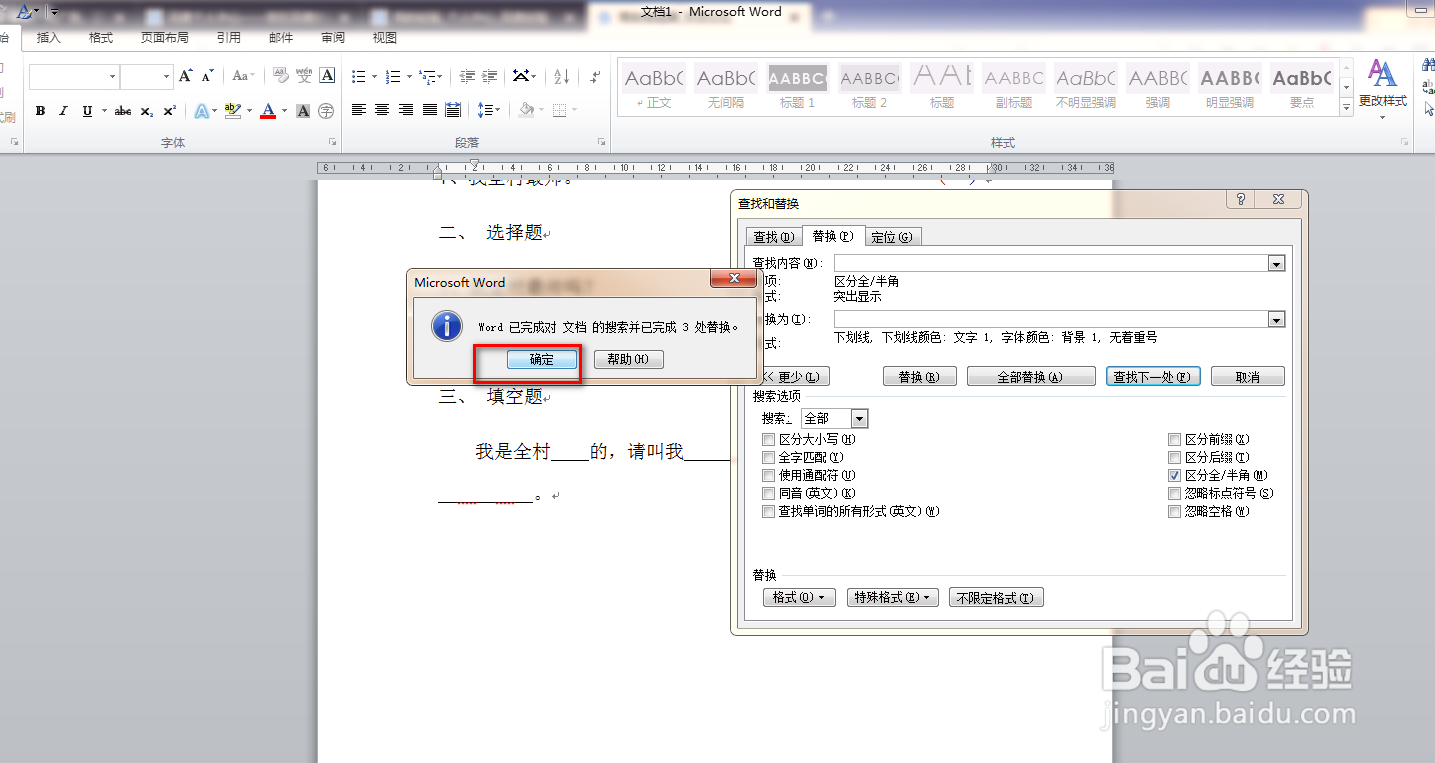Apply text highlight color
Screen dimensions: 1435x763
pyautogui.click(x=233, y=111)
